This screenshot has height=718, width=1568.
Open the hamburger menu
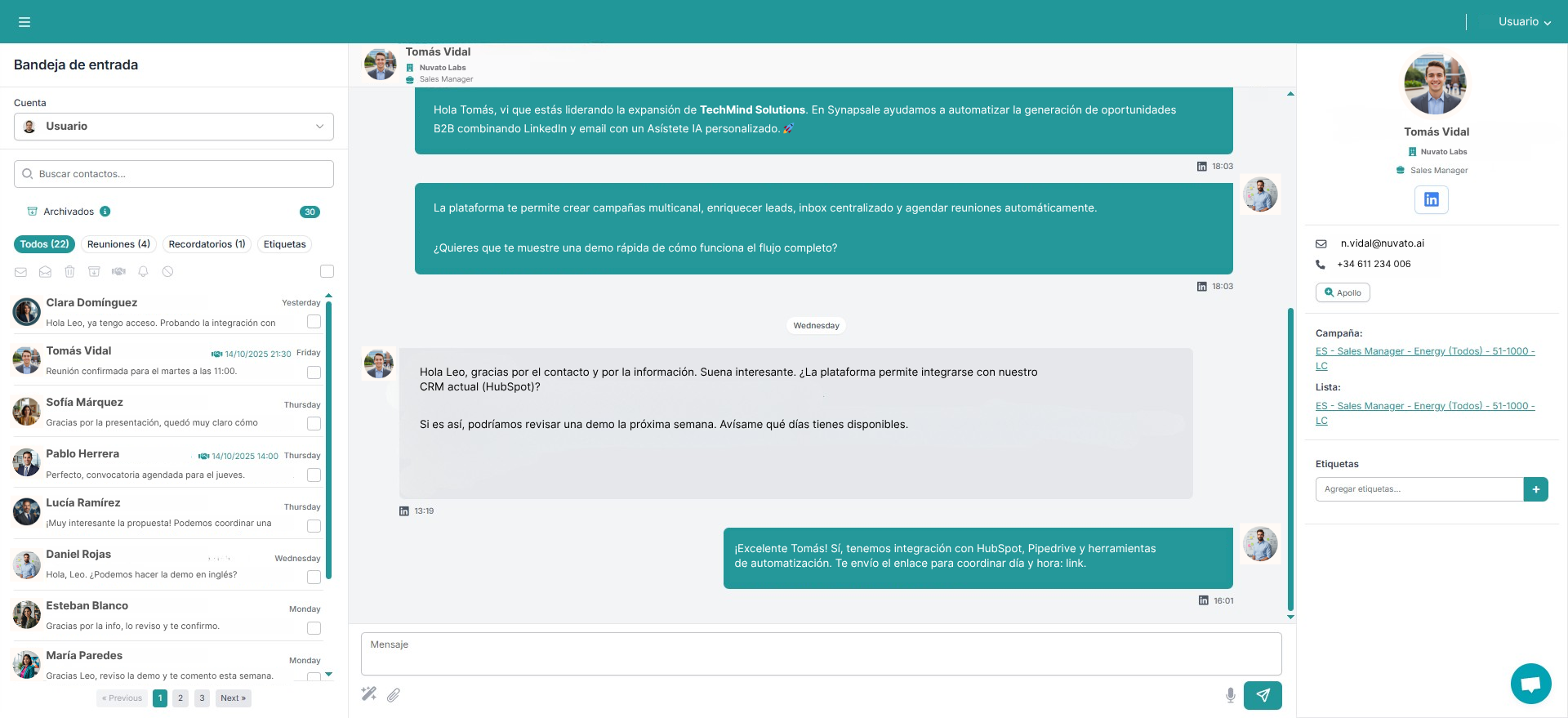coord(24,22)
